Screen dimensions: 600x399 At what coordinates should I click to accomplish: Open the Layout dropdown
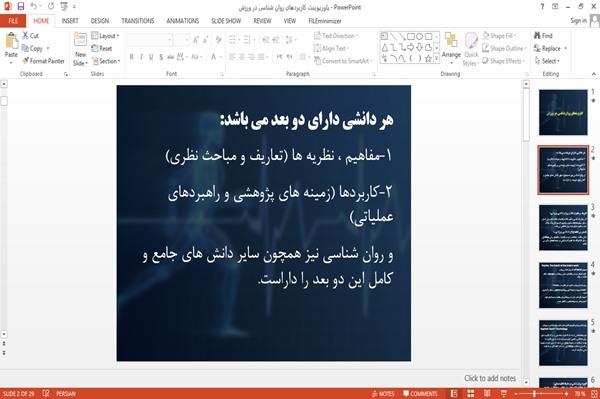106,36
